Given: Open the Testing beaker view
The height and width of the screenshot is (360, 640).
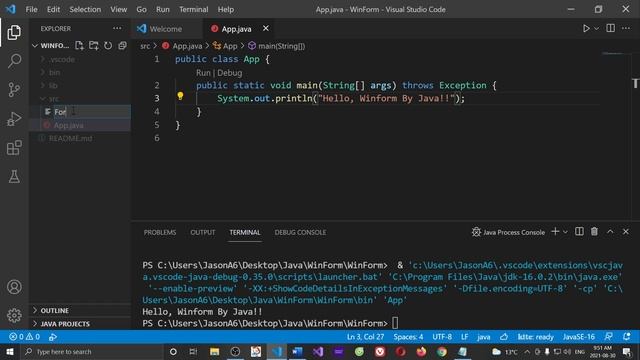Looking at the screenshot, I should 14,177.
